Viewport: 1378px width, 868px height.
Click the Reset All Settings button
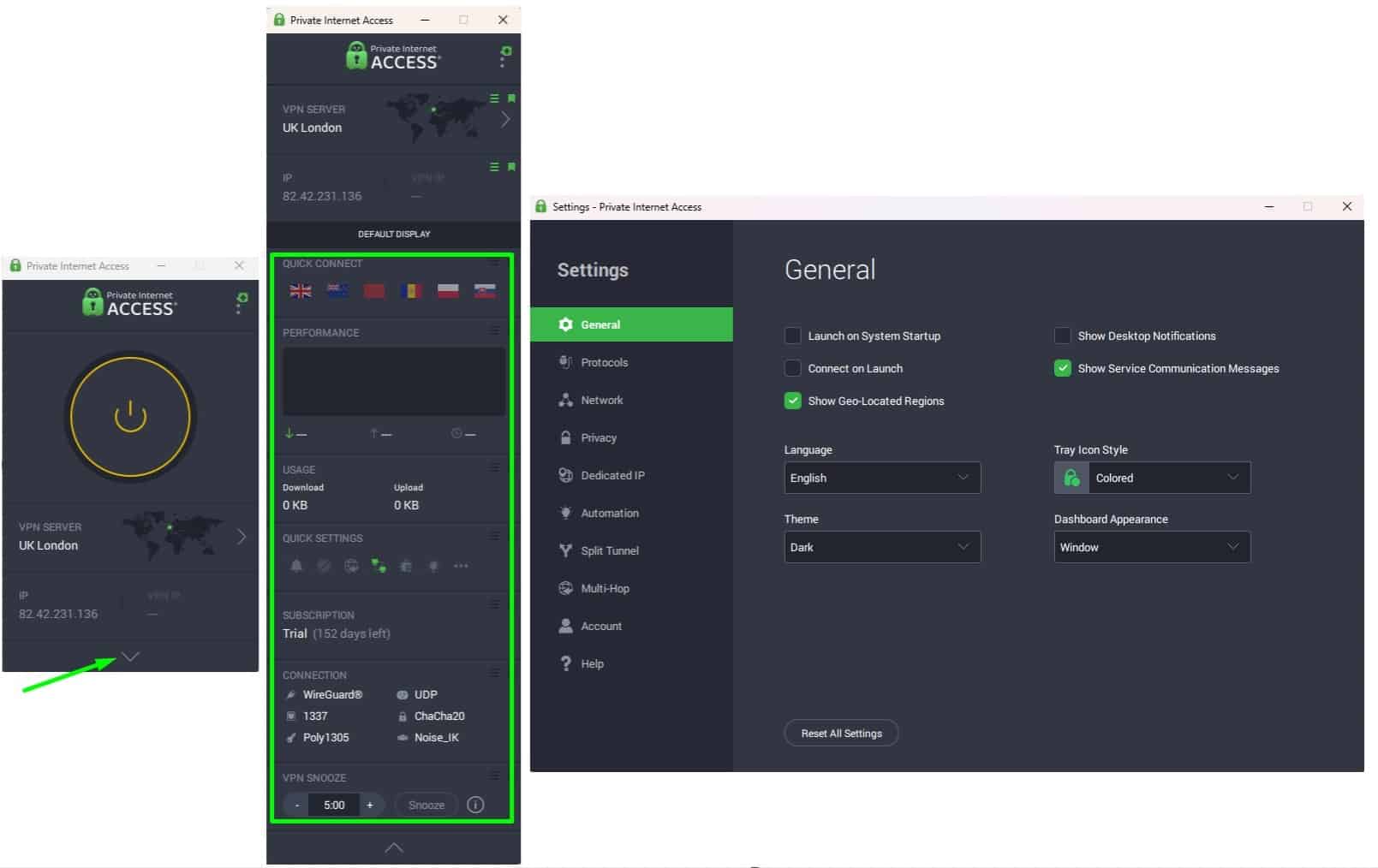pos(841,733)
